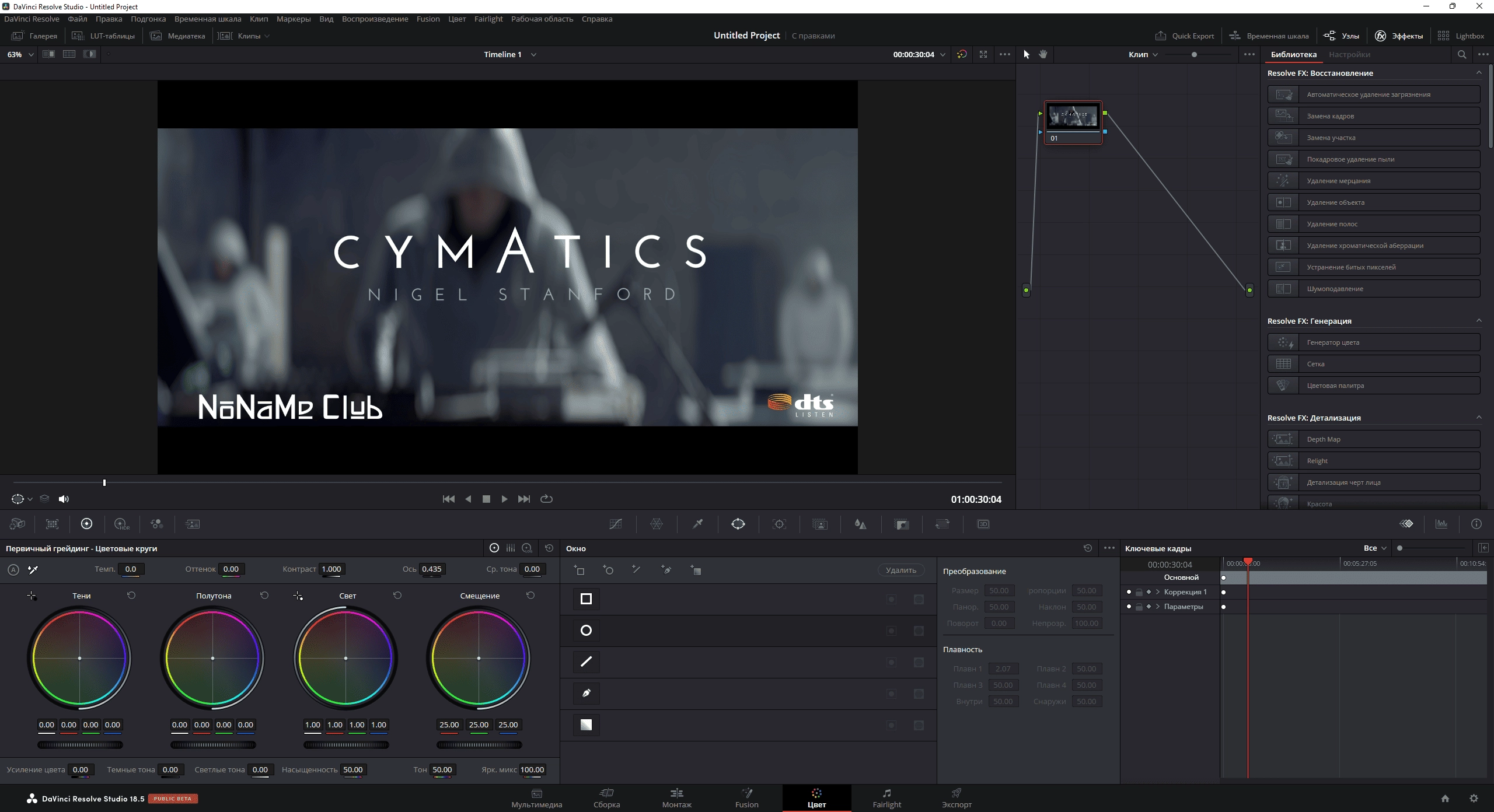Open the viewer zoom 63% dropdown
Screen dimensions: 1494x812
tap(20, 54)
